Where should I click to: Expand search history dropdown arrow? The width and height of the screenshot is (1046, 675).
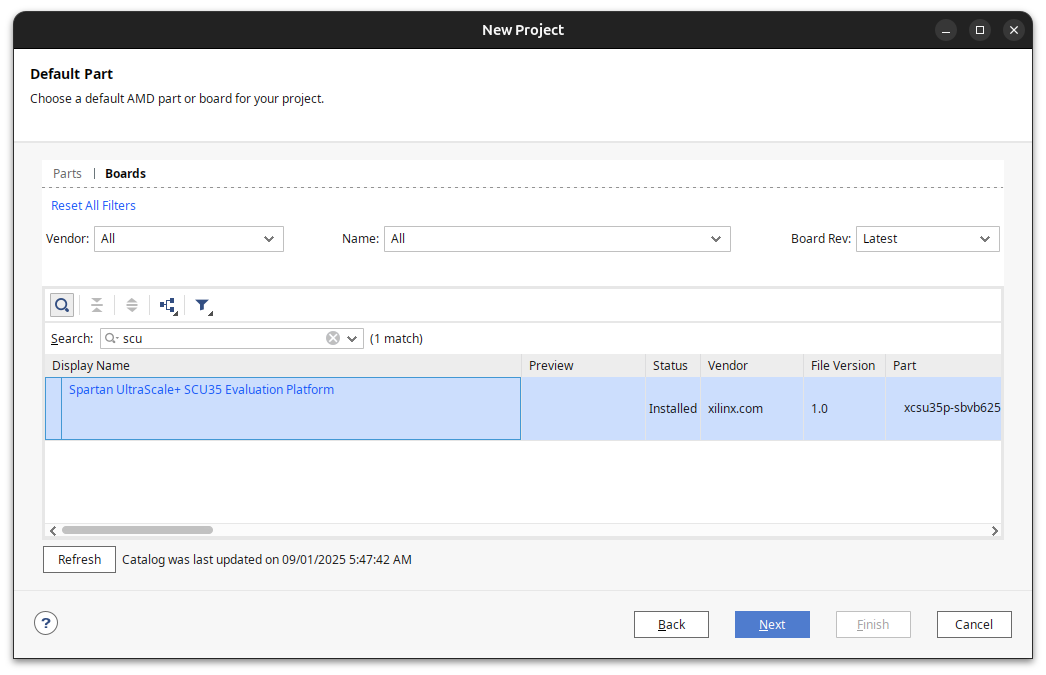[x=352, y=339]
